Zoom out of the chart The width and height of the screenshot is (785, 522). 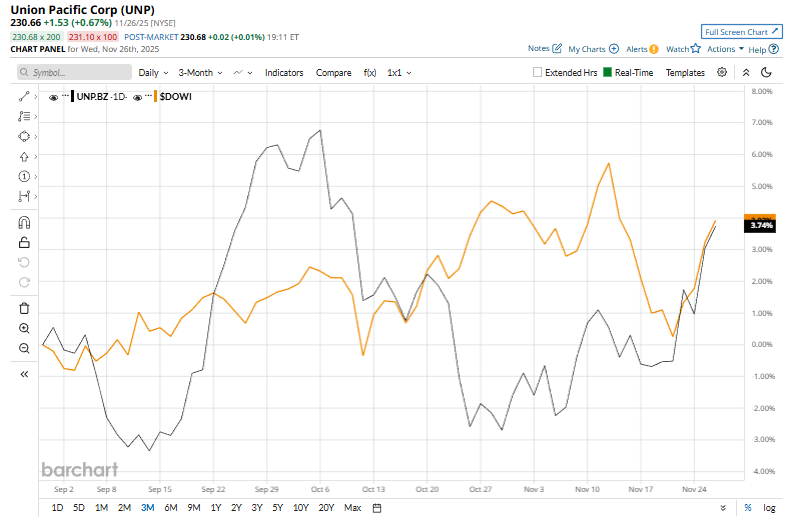click(24, 348)
